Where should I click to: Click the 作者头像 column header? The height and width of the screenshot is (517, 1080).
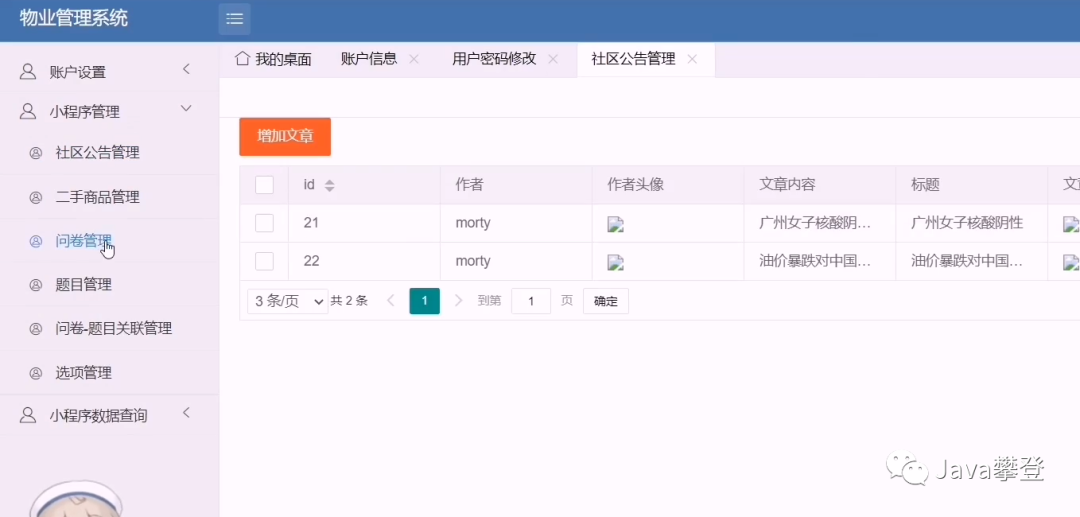pos(667,184)
